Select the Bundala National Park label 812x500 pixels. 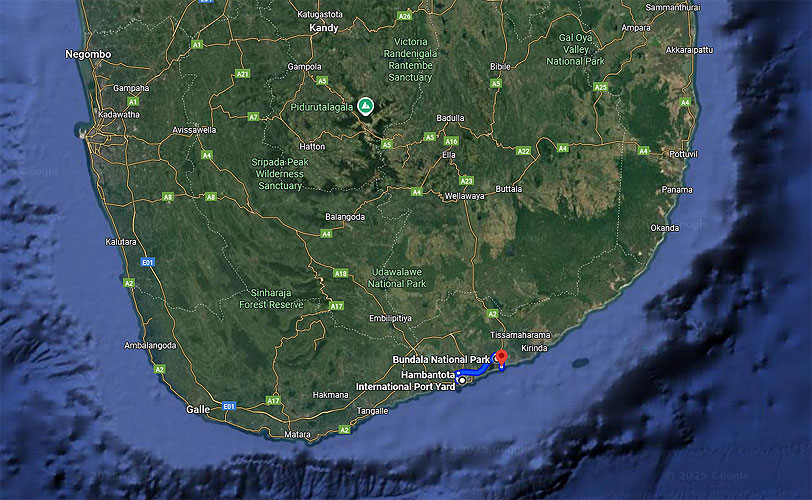(x=441, y=359)
